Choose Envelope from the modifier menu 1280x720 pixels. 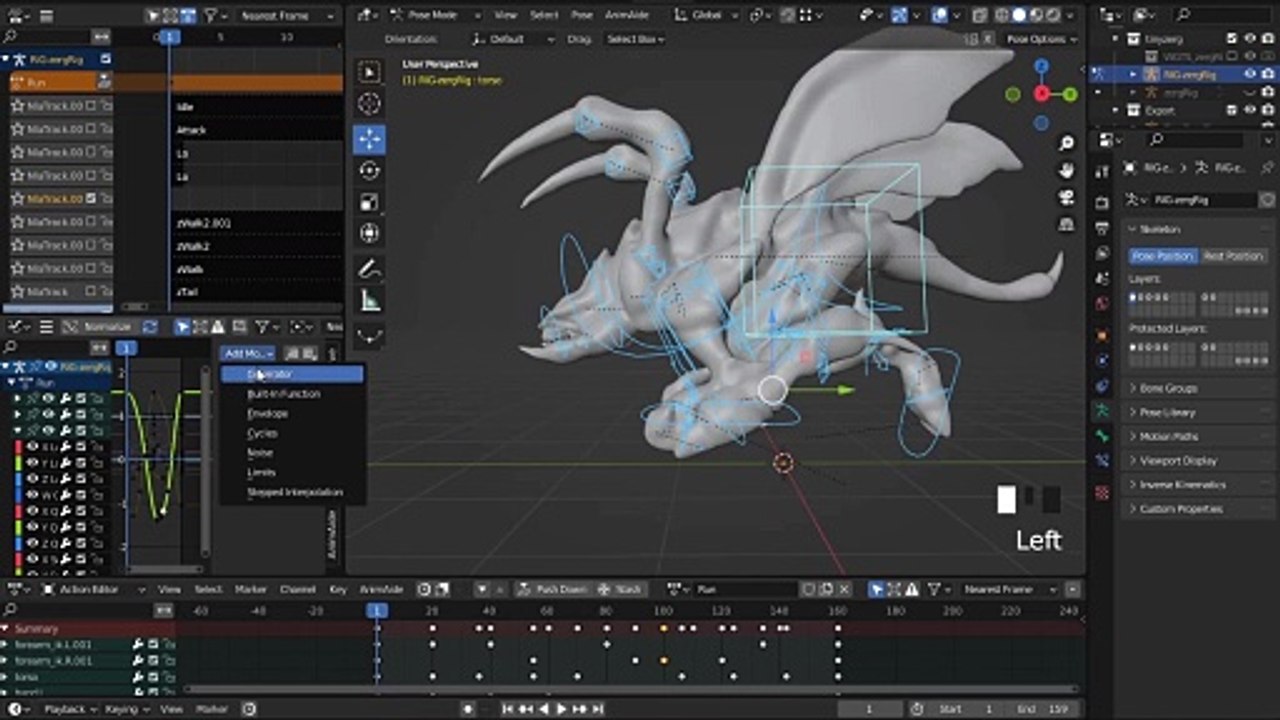(292, 413)
